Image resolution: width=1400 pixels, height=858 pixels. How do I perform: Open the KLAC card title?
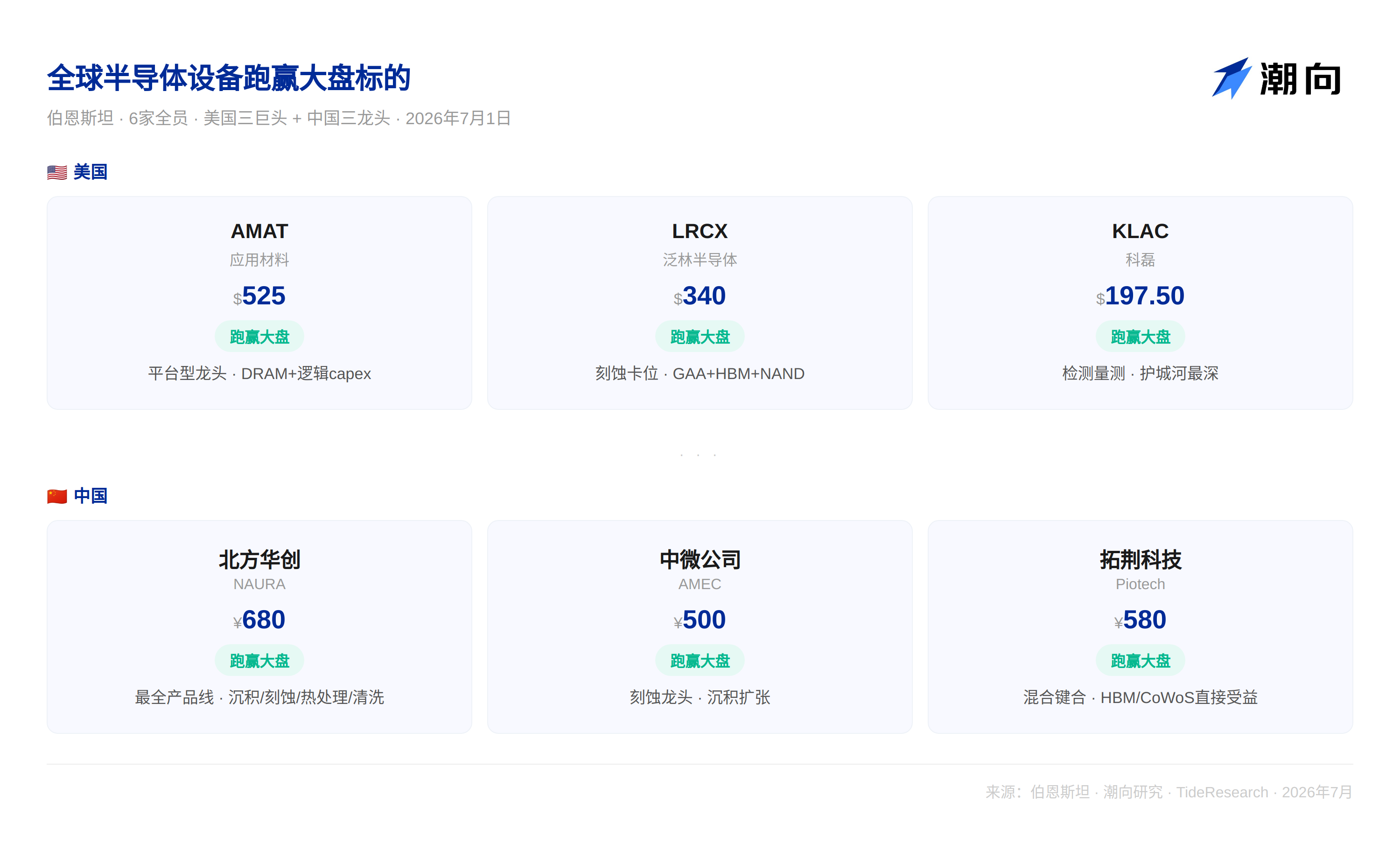(x=1140, y=231)
